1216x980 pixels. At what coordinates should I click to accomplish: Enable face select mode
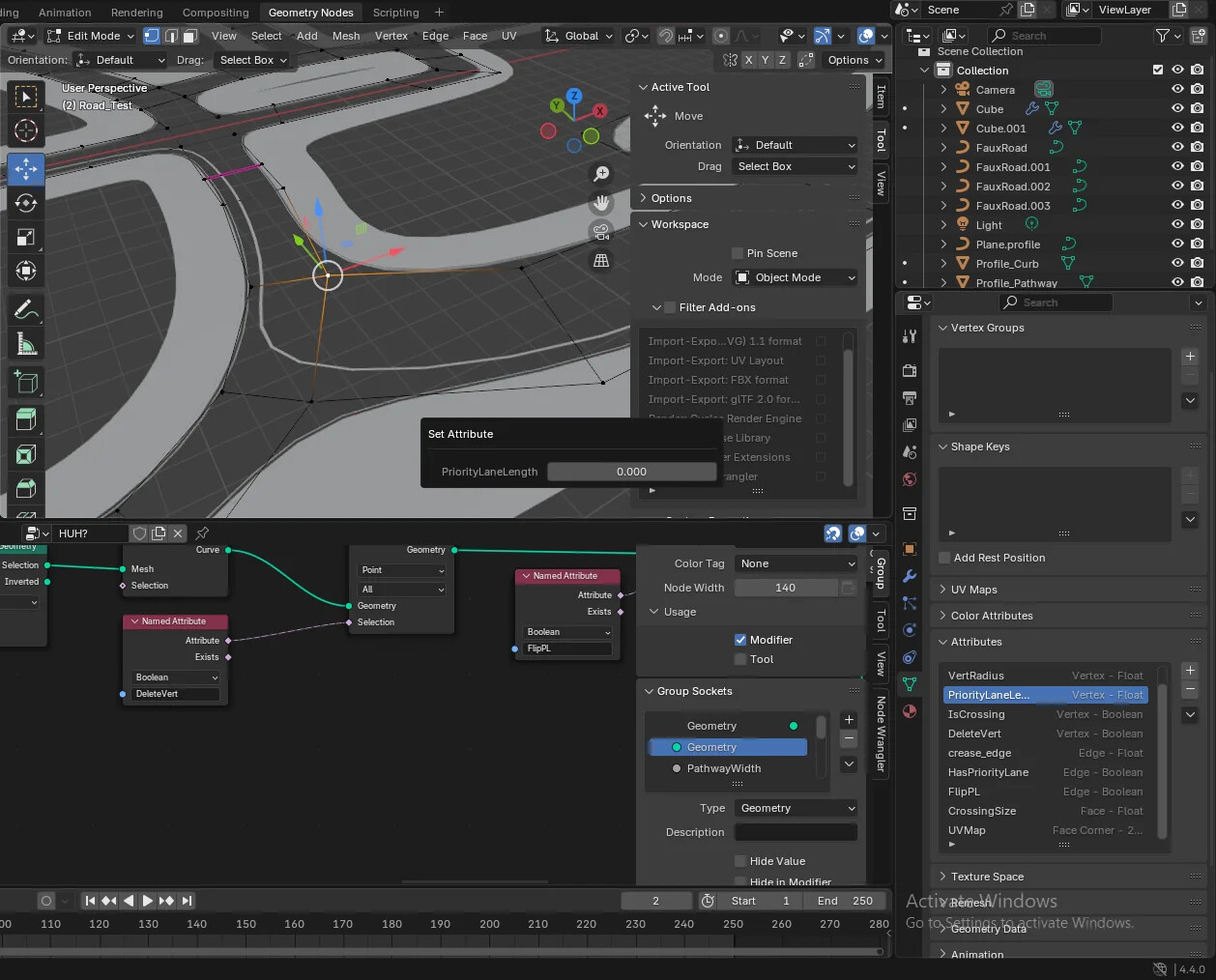coord(190,36)
